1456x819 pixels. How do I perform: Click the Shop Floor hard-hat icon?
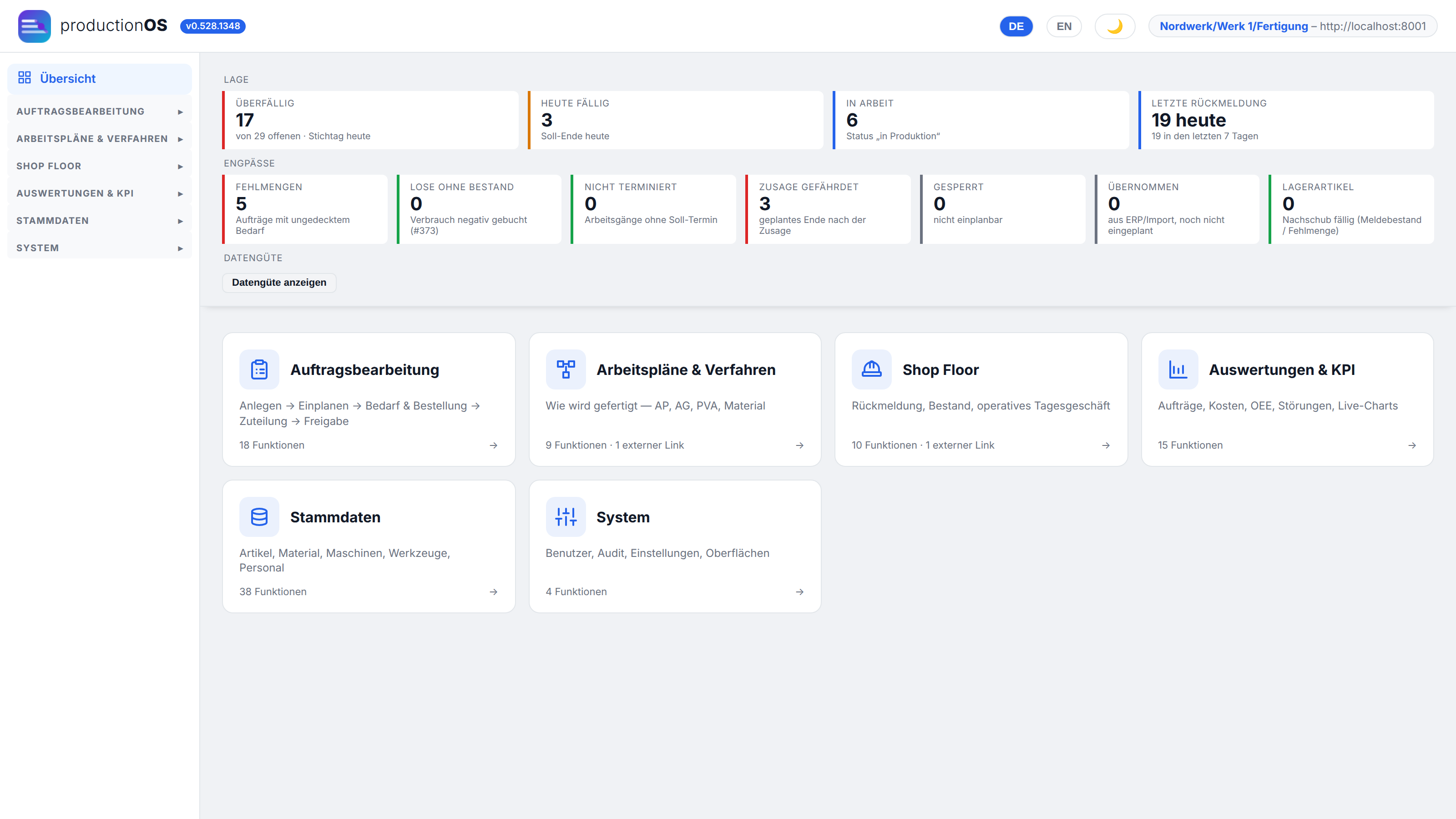click(872, 369)
